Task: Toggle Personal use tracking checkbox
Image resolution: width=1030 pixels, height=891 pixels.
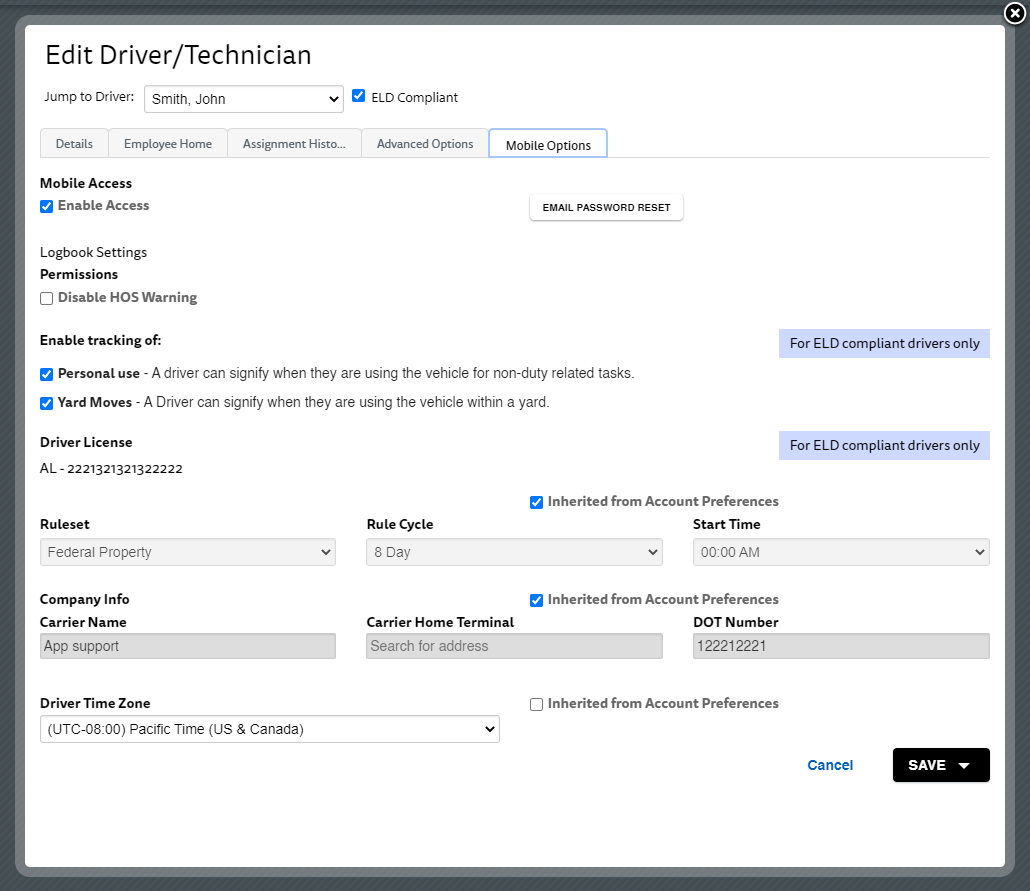Action: (47, 374)
